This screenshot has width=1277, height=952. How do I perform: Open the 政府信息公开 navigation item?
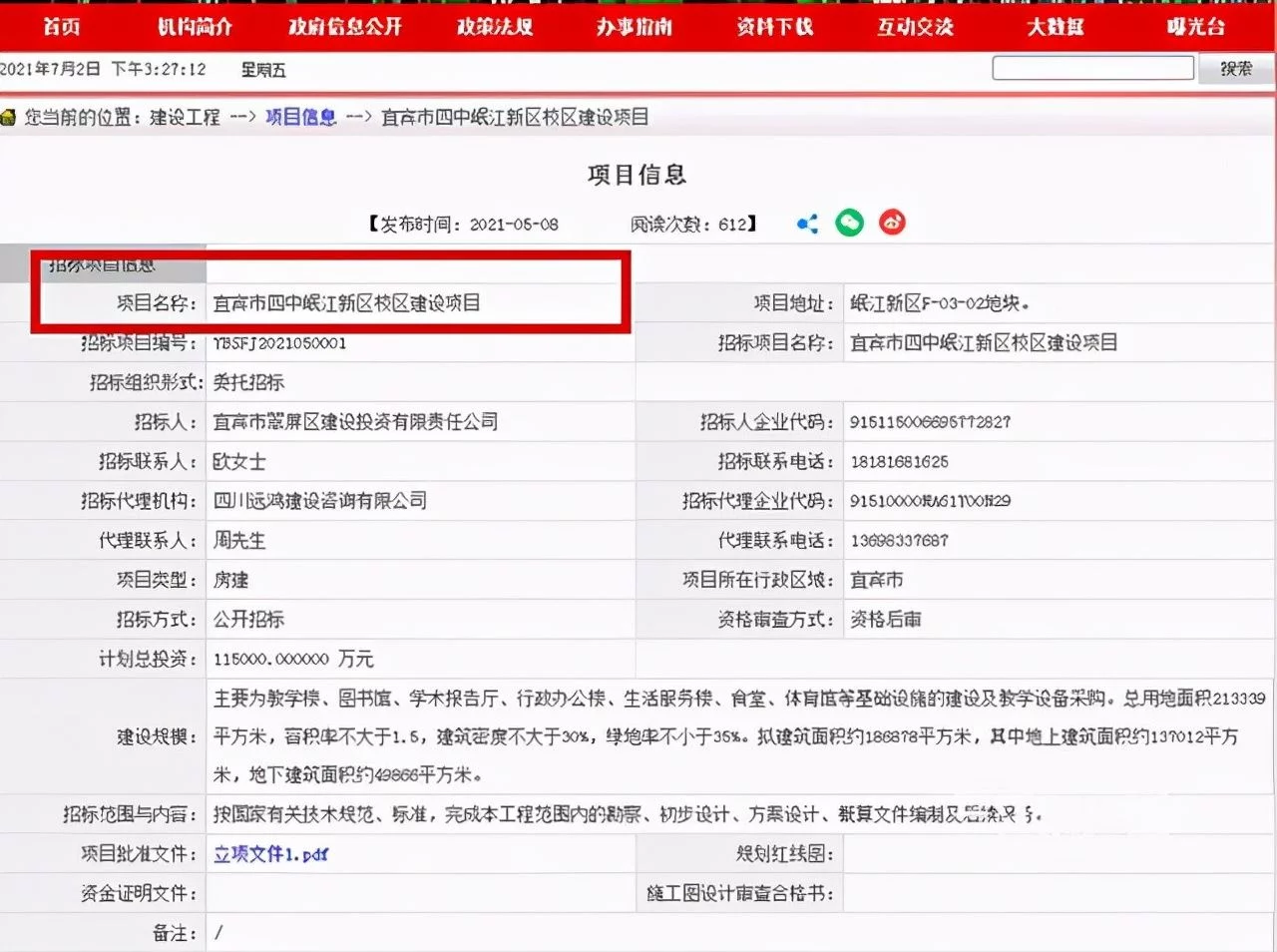click(345, 27)
